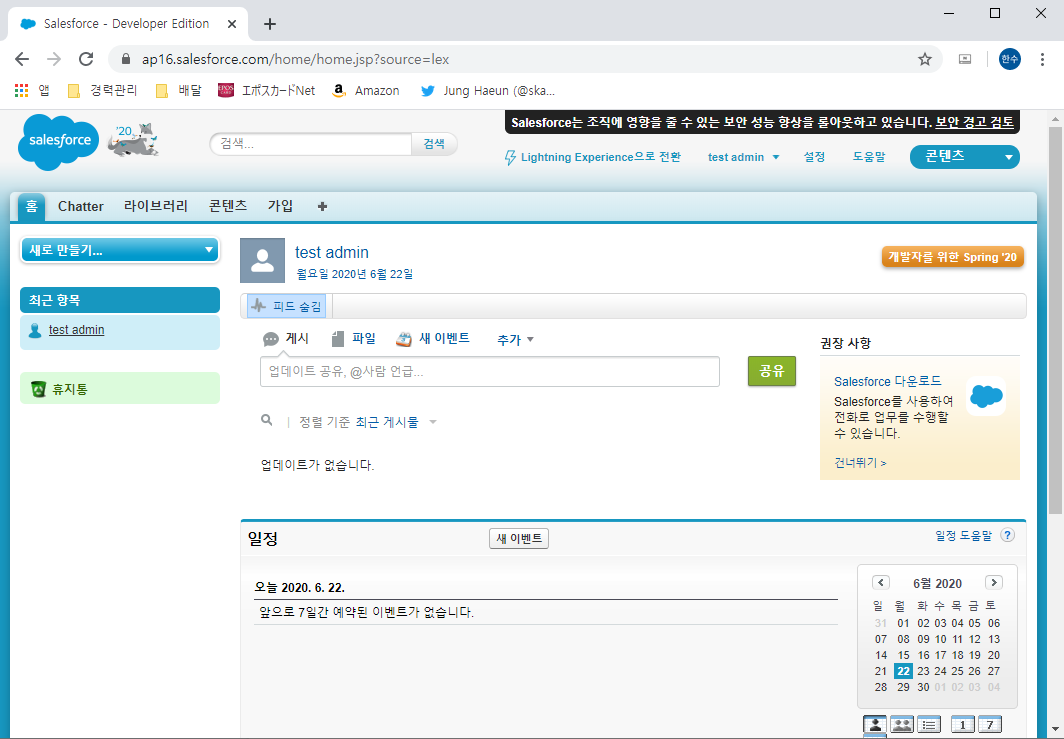Open the test admin link in recent items
The height and width of the screenshot is (739, 1064).
click(x=77, y=330)
